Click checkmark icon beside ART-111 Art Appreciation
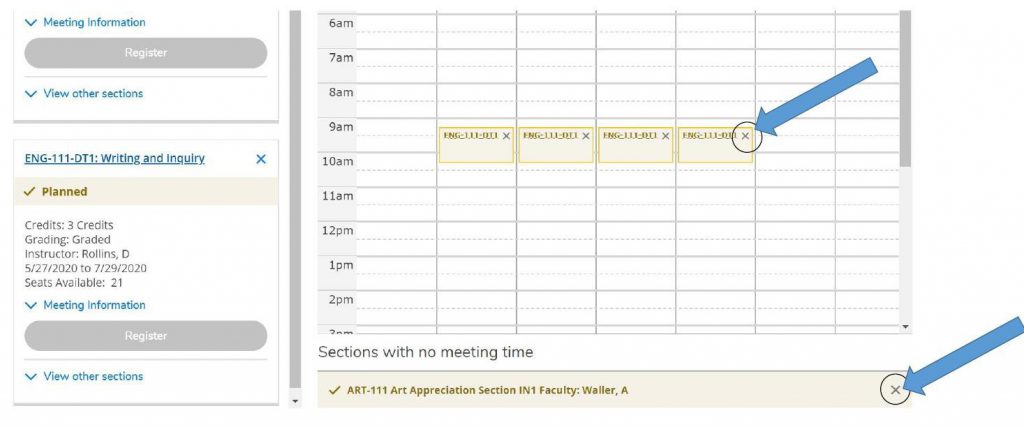Viewport: 1024px width, 427px height. (334, 390)
